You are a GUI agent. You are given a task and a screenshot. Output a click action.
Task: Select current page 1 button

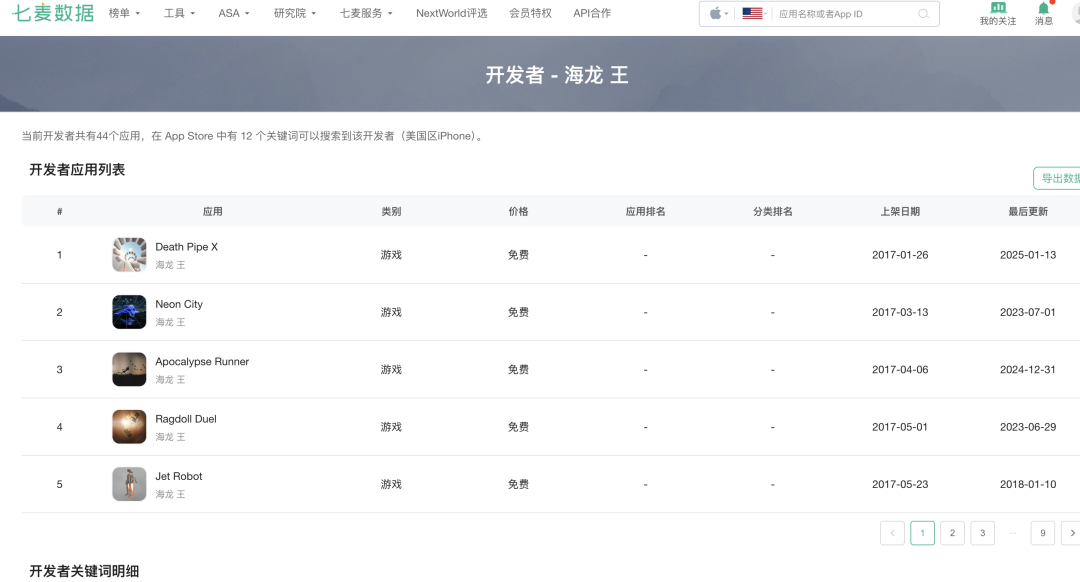pyautogui.click(x=922, y=533)
